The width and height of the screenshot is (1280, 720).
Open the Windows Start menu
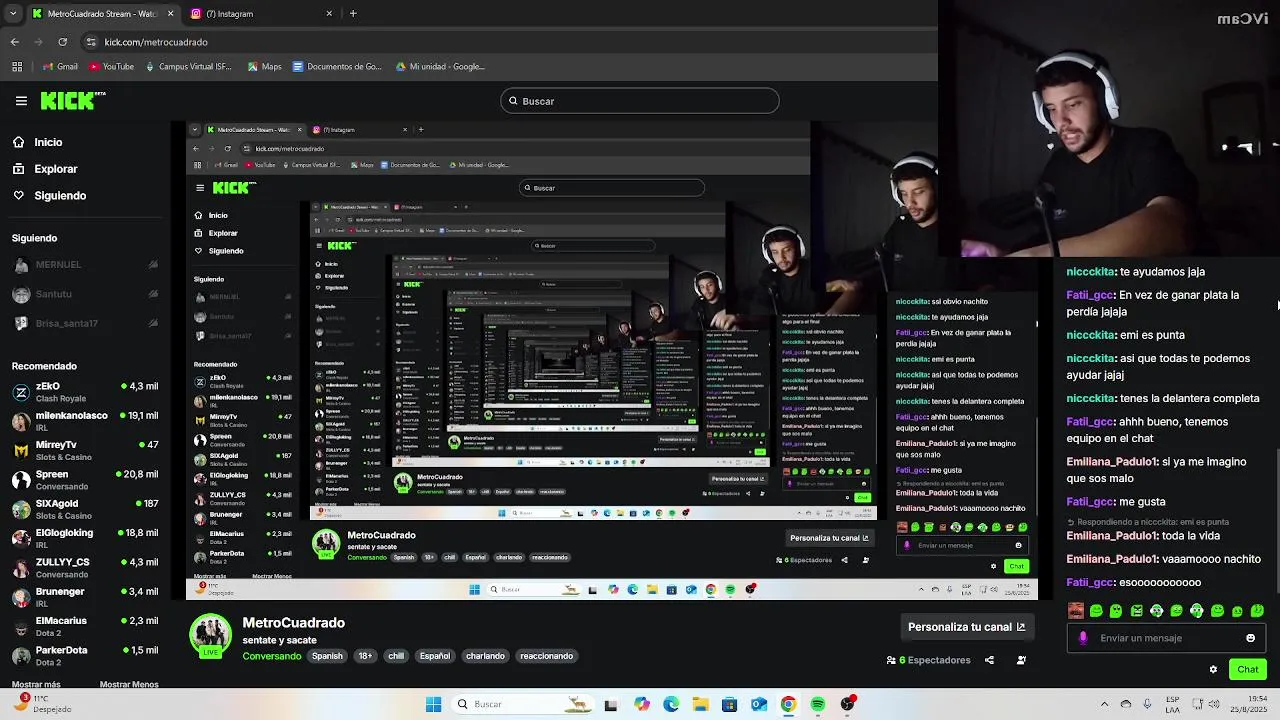(433, 704)
